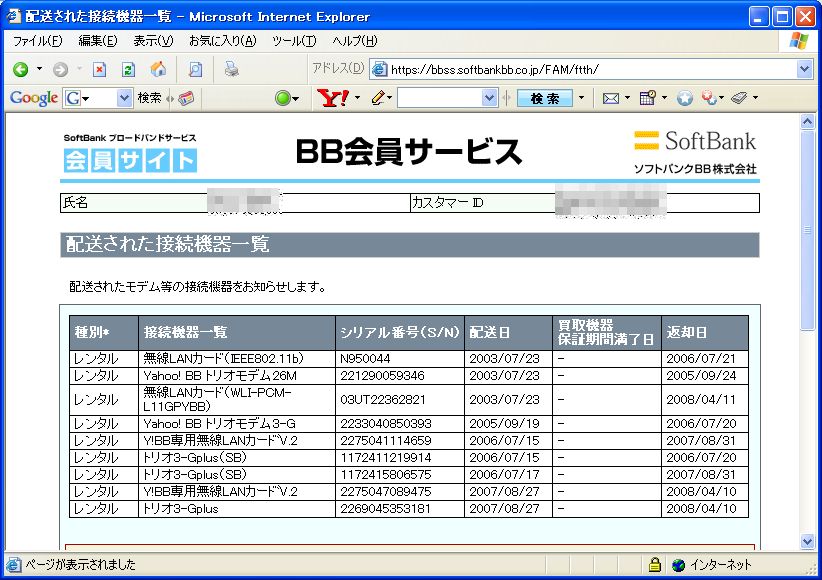Image resolution: width=822 pixels, height=580 pixels.
Task: Click the Yahoo toolbar 検索 button
Action: tap(545, 98)
